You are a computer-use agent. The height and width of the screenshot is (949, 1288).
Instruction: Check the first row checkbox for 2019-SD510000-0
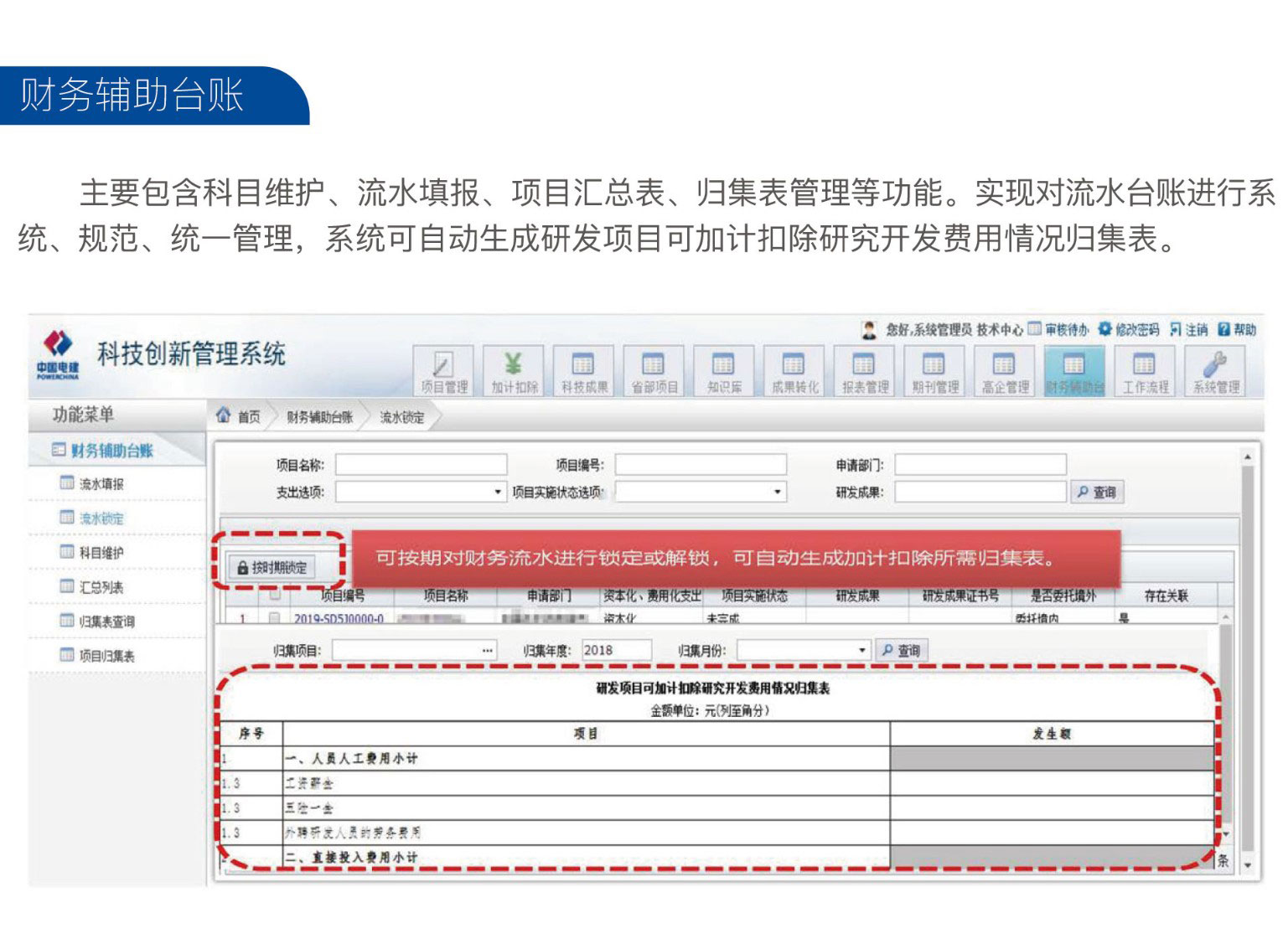(x=274, y=619)
